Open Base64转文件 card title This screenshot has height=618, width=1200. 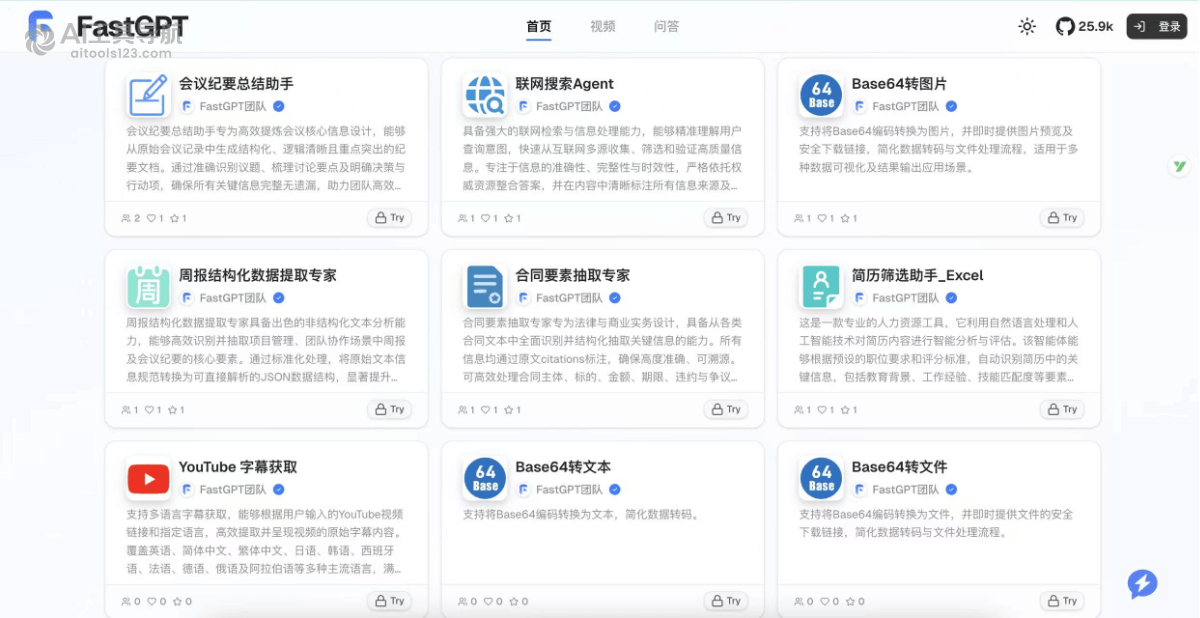tap(899, 467)
